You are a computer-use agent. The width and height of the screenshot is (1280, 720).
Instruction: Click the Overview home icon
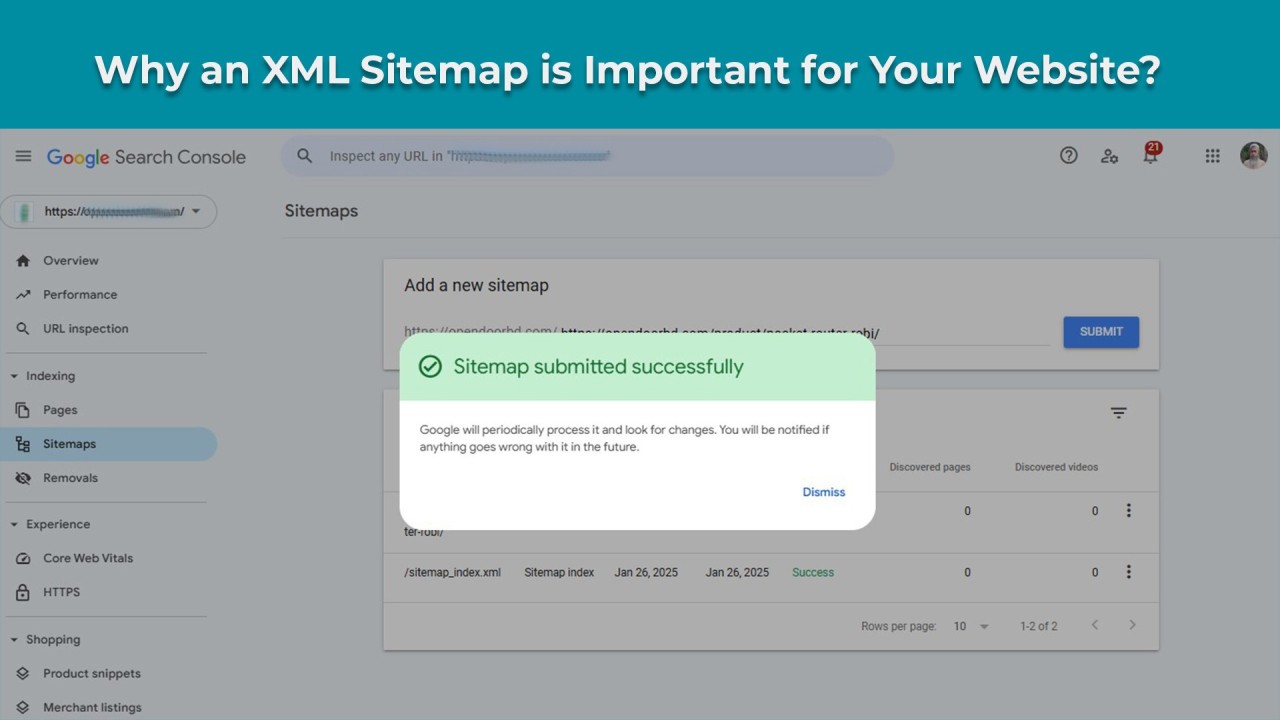point(23,261)
